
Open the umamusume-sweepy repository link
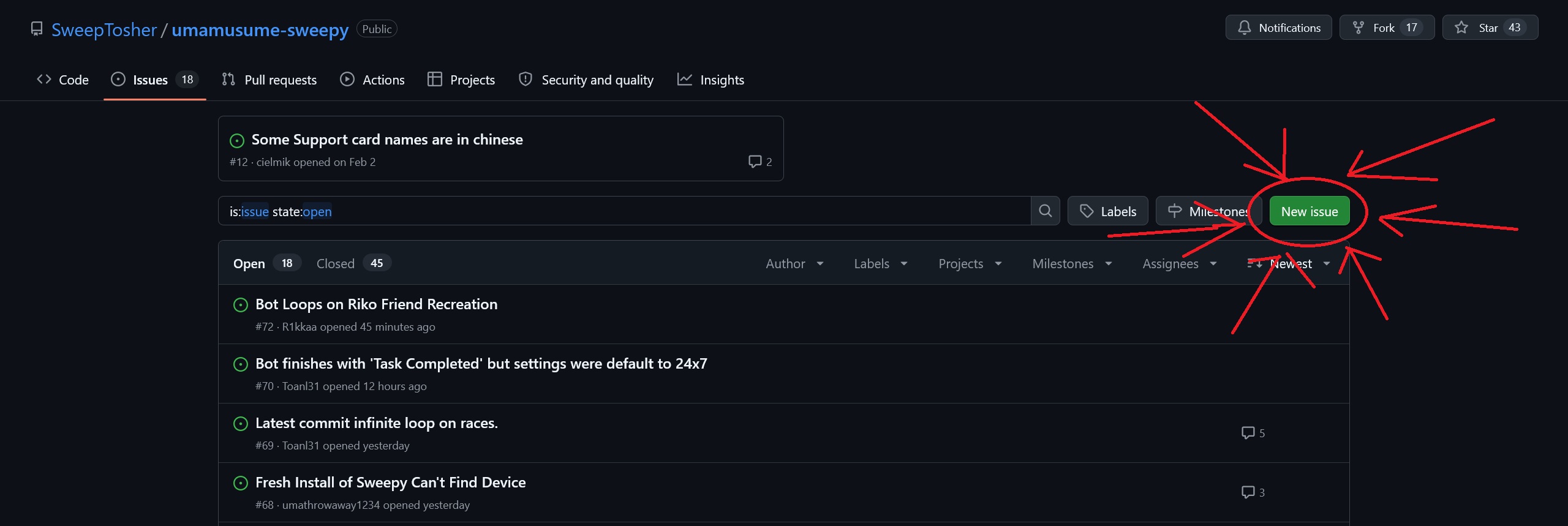260,29
